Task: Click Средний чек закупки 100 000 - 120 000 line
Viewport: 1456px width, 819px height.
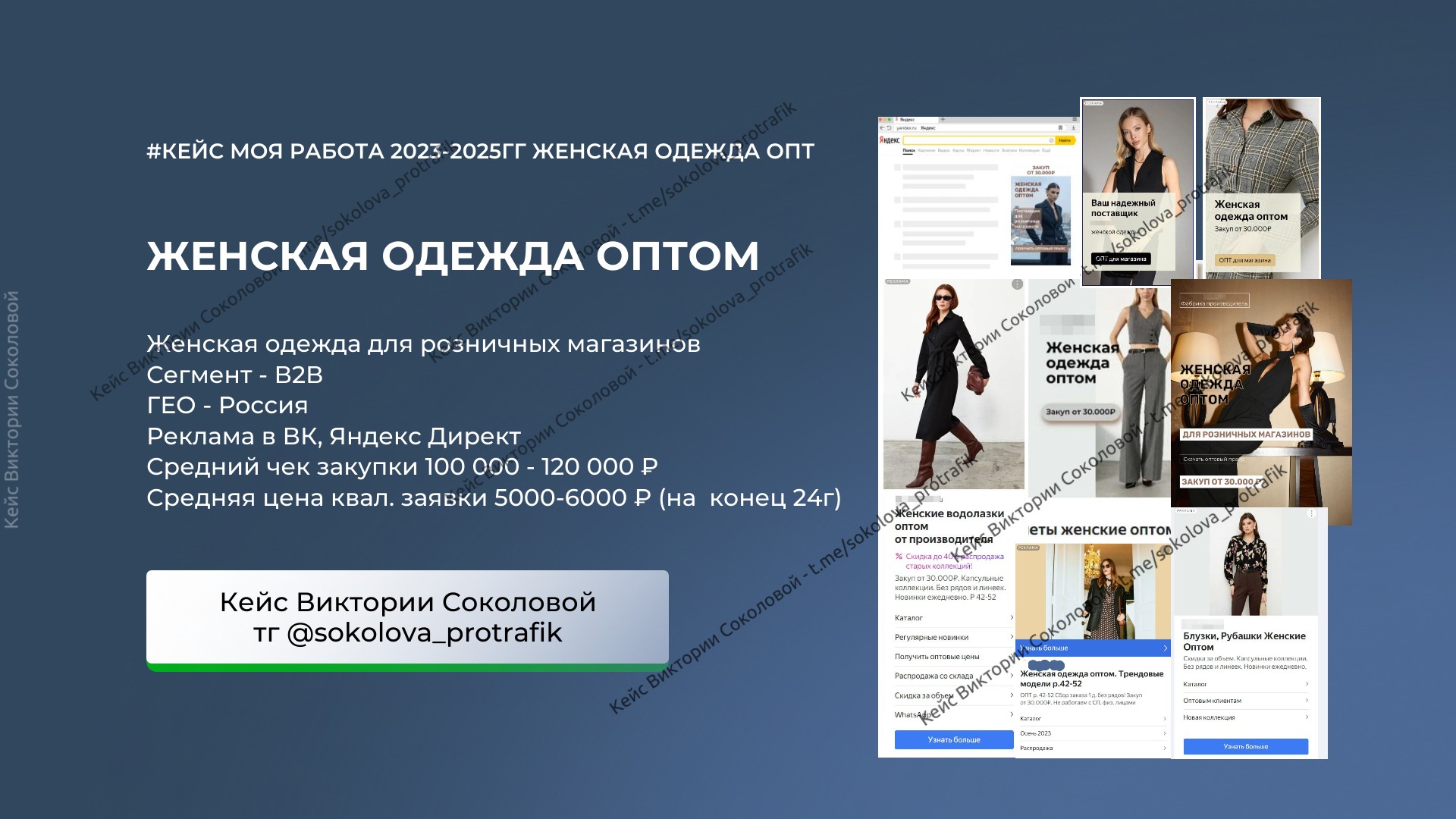Action: point(402,466)
